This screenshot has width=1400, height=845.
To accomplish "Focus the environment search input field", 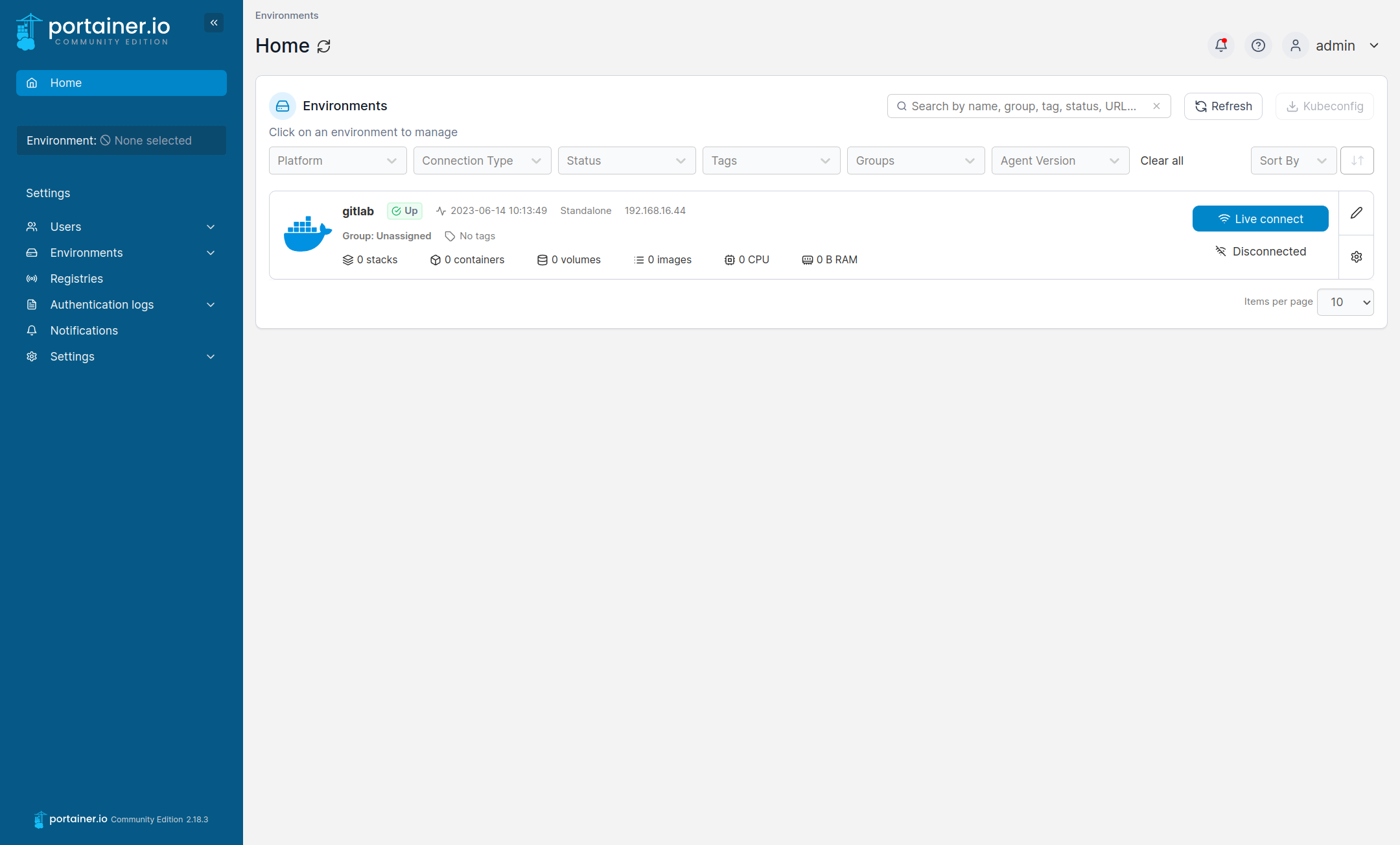I will click(x=1023, y=106).
